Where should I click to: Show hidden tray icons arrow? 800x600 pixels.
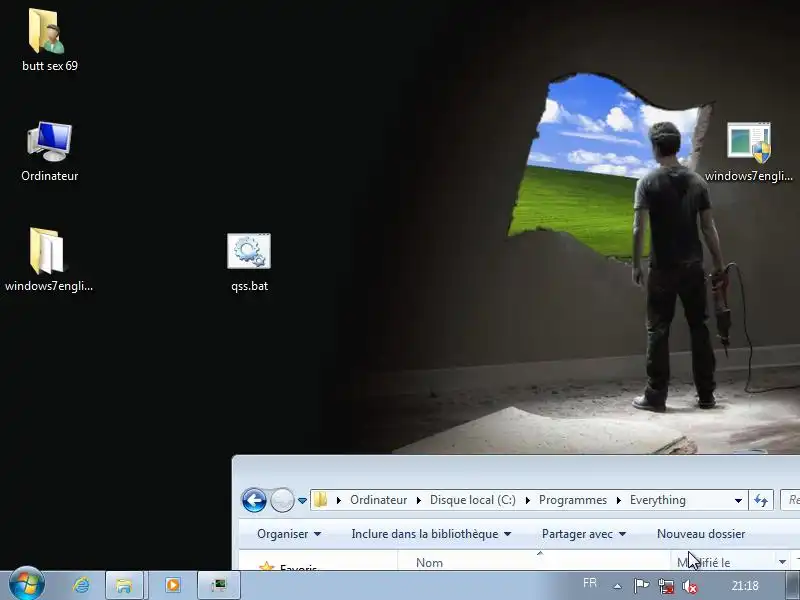pos(617,586)
